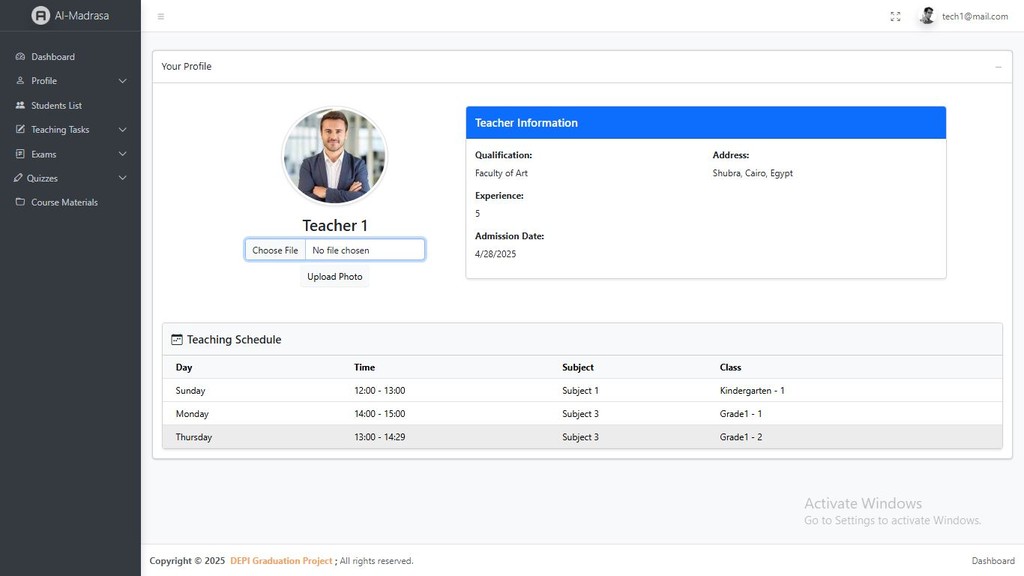The image size is (1024, 576).
Task: Click the Dashboard speedometer icon in sidebar
Action: point(20,57)
